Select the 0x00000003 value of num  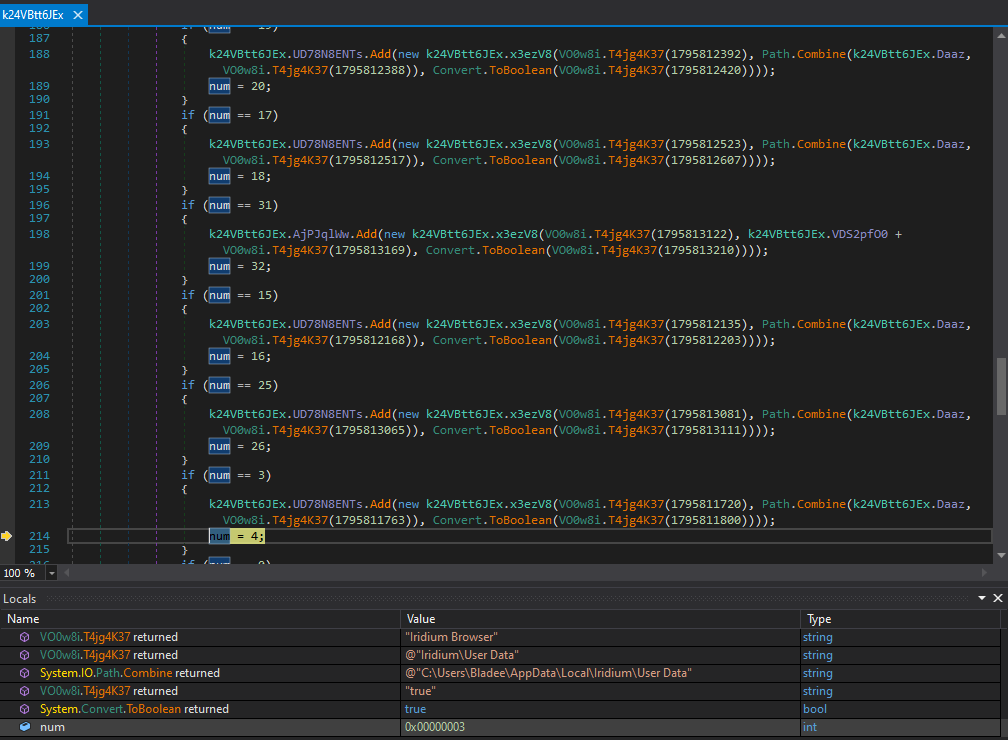click(435, 727)
